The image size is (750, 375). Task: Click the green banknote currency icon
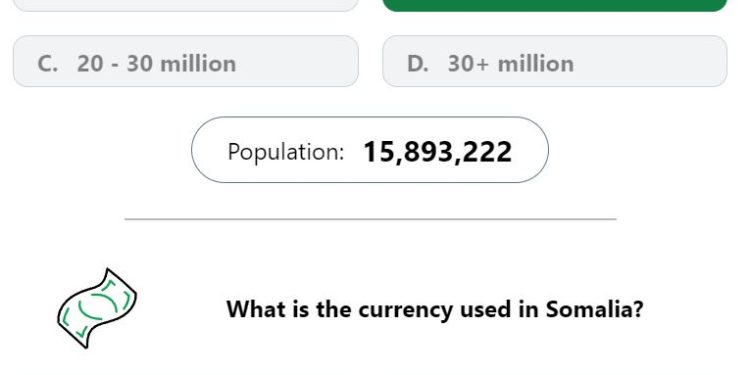[97, 309]
